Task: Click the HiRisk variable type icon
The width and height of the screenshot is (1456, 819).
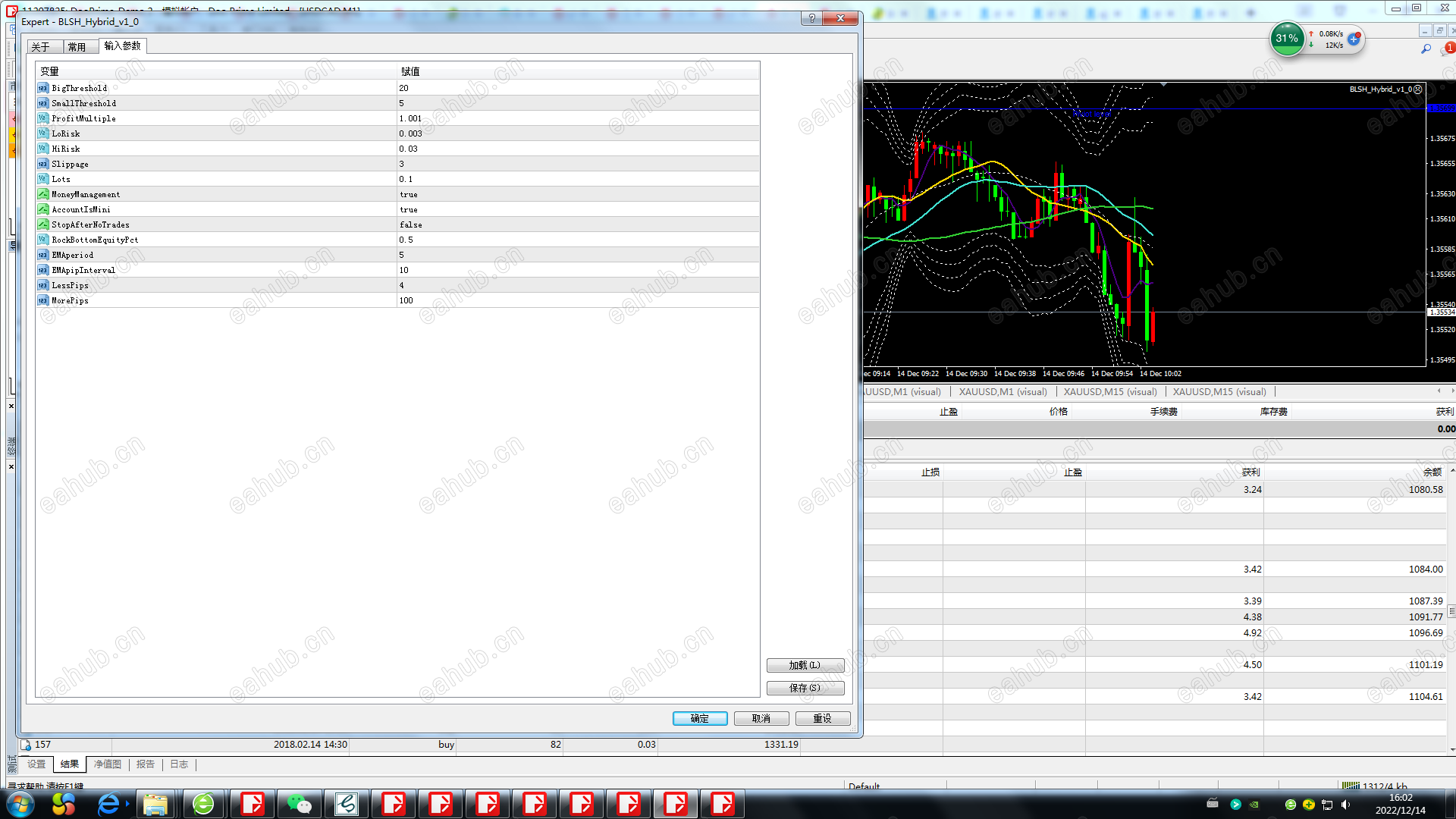Action: pos(43,149)
